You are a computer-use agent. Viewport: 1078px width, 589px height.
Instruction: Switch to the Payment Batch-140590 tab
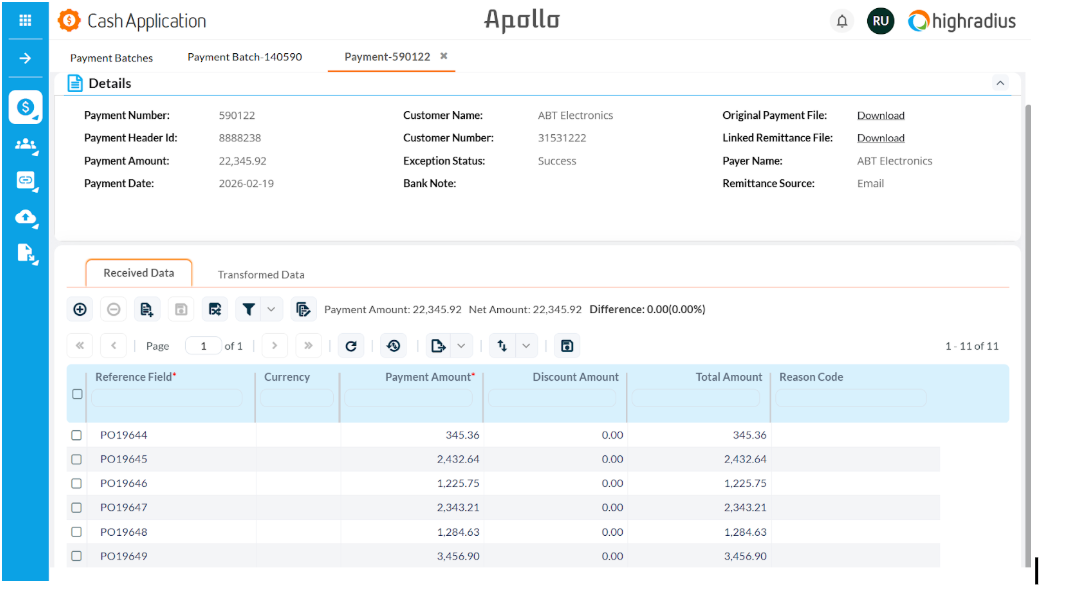pos(245,57)
